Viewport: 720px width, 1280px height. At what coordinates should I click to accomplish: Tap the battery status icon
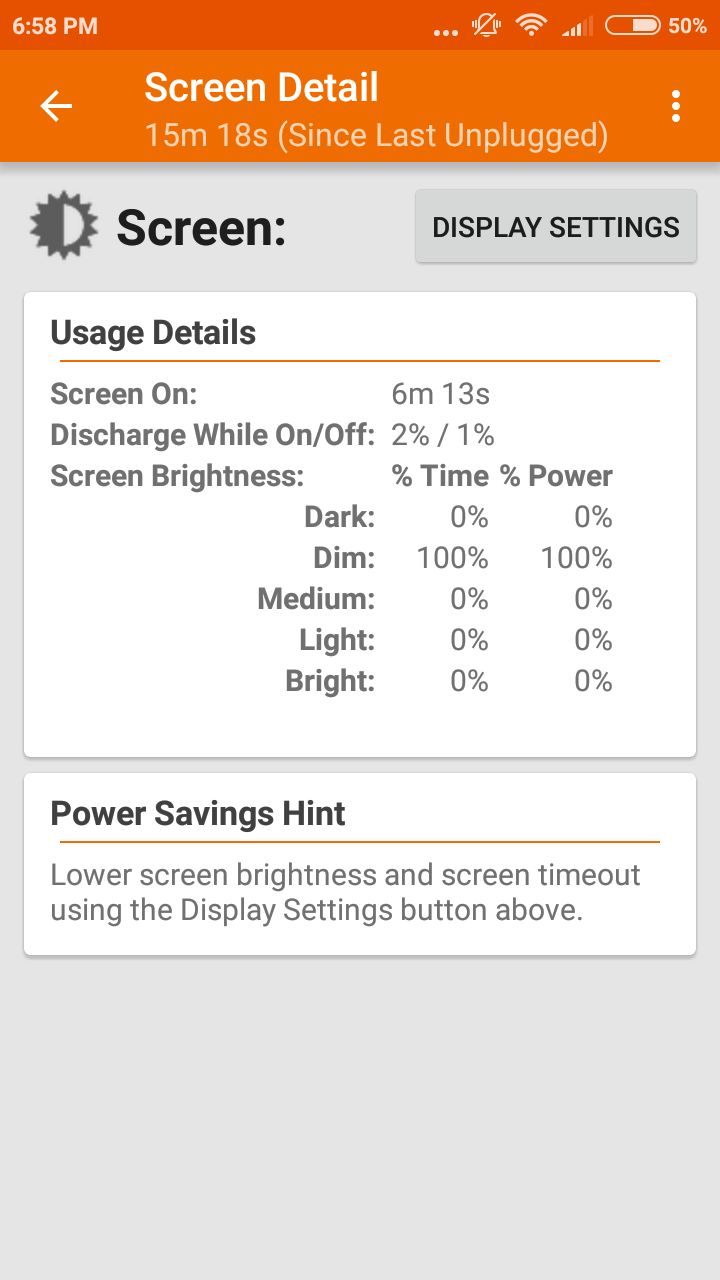[x=633, y=25]
